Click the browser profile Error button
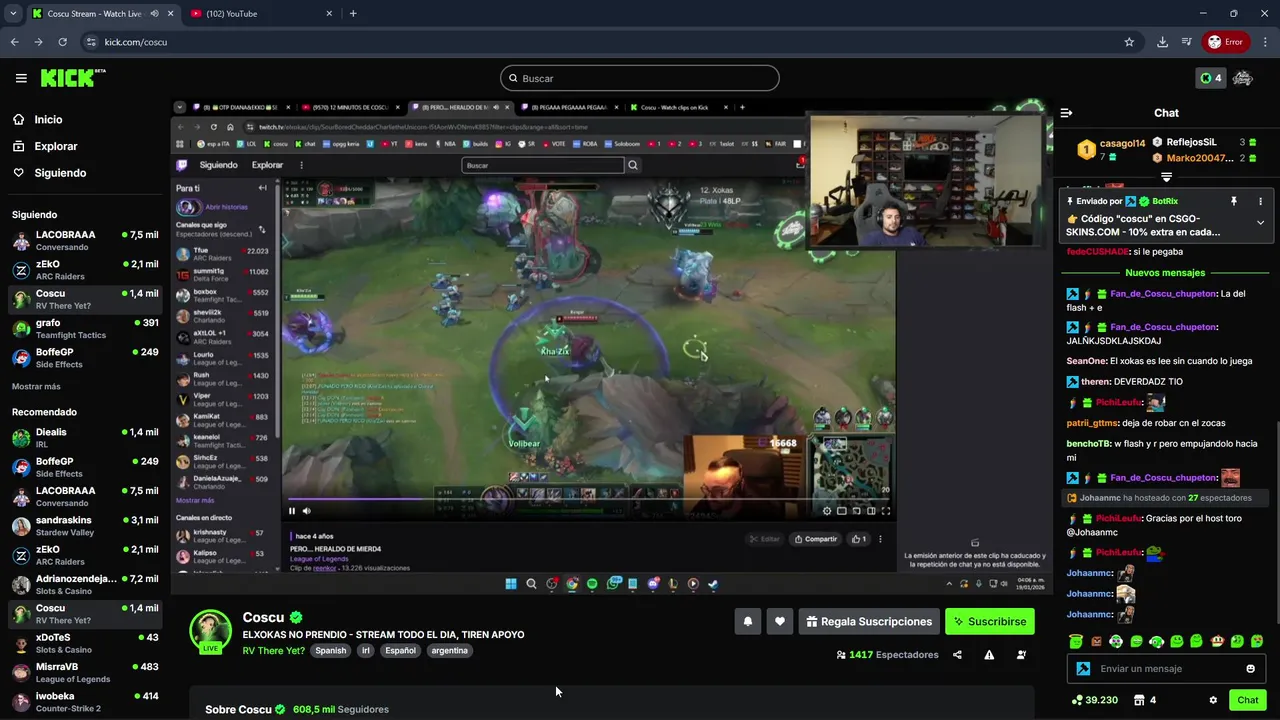1280x720 pixels. click(x=1225, y=42)
